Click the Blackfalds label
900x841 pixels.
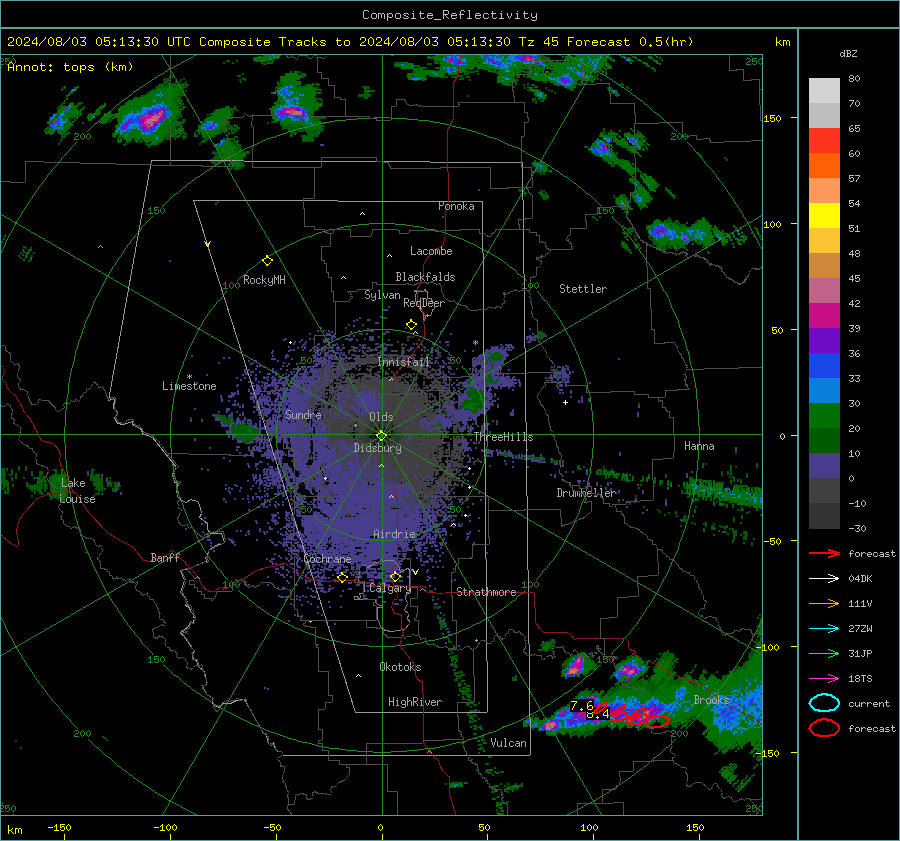(425, 277)
